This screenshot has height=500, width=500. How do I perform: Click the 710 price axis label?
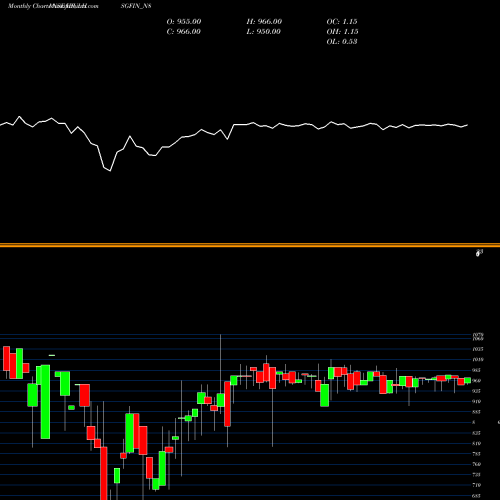[477, 485]
